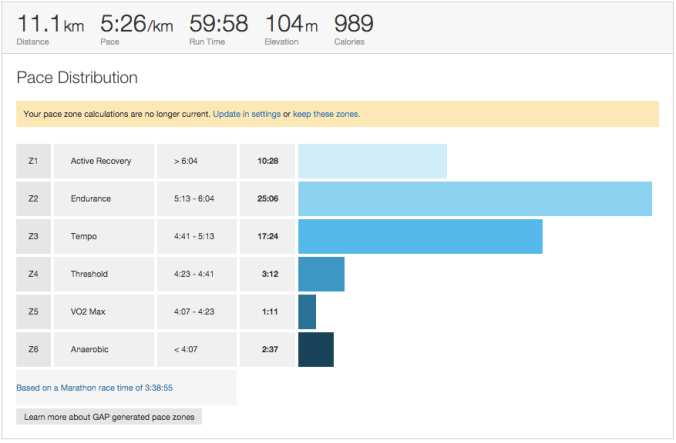Screen dimensions: 676x443
Task: Open 'Learn more about GAP generated pace zones'
Action: click(109, 416)
